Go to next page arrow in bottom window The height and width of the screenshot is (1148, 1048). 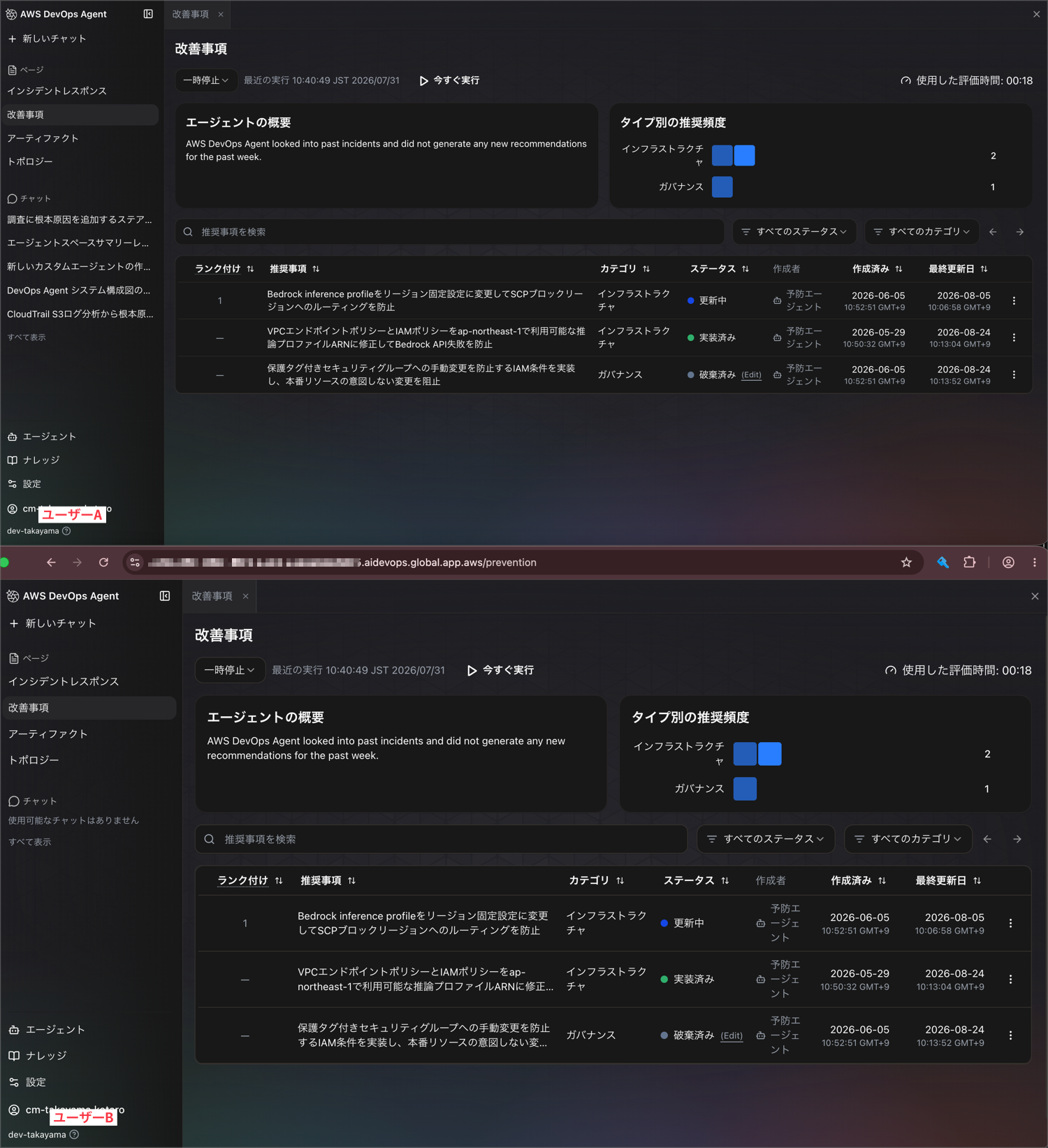[x=1017, y=838]
